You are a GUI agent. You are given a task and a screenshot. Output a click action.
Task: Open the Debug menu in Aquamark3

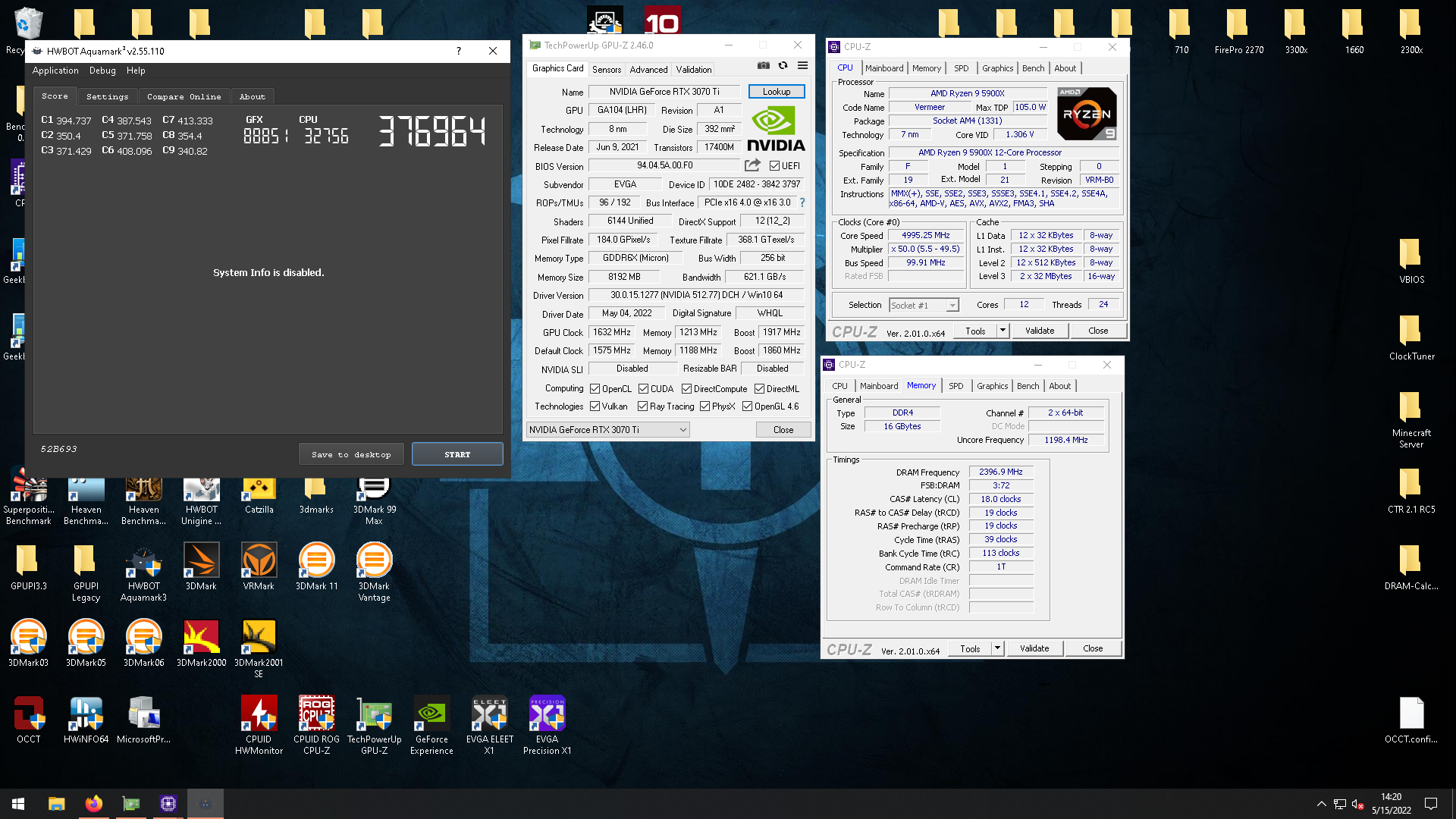click(102, 71)
